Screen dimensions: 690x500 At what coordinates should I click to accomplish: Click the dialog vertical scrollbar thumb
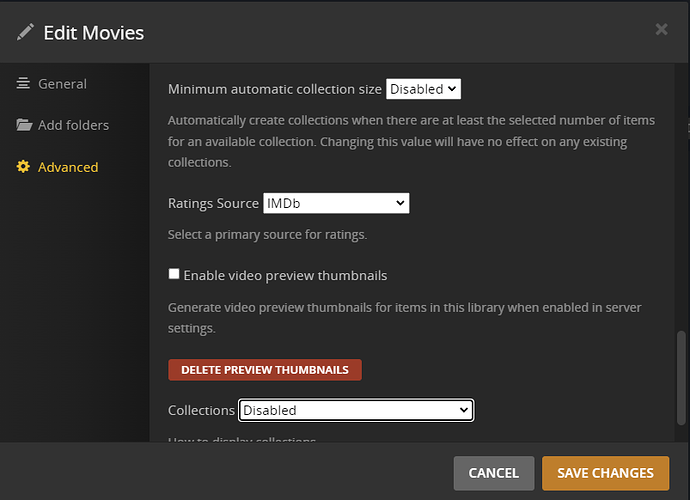click(681, 378)
